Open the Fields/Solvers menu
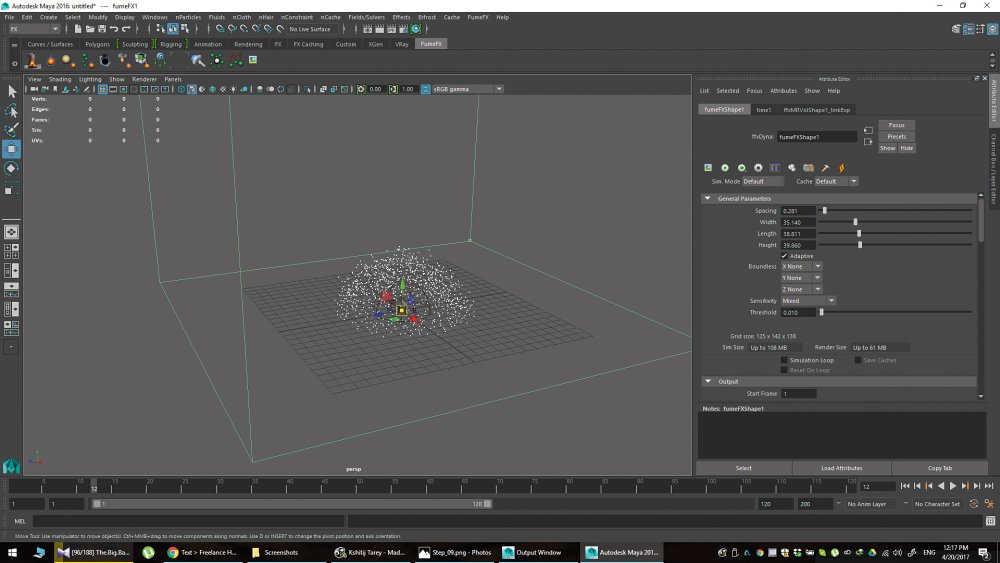 coord(366,17)
